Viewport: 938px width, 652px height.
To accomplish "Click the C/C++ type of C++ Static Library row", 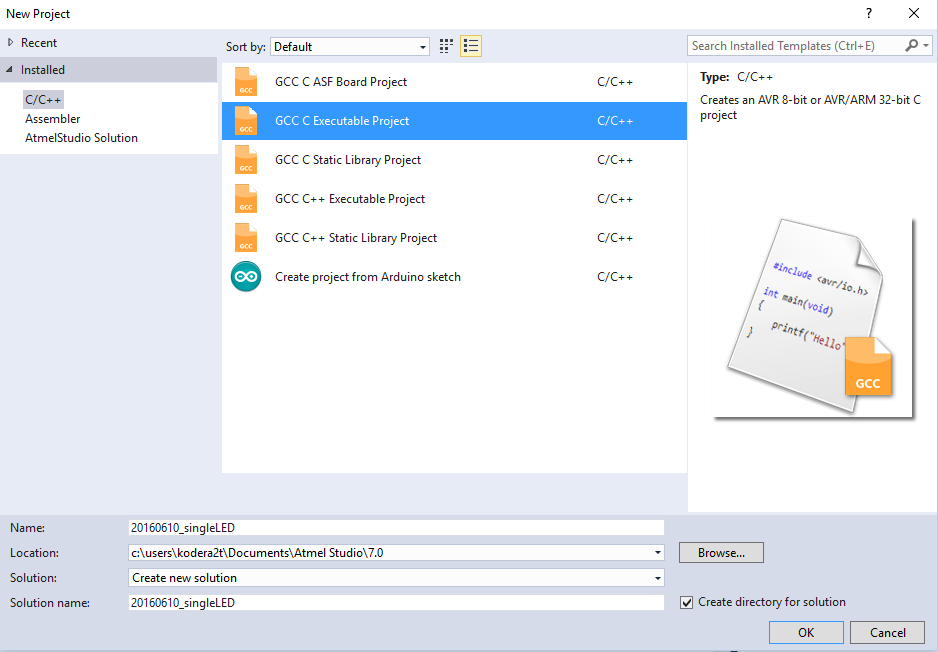I will tap(614, 237).
